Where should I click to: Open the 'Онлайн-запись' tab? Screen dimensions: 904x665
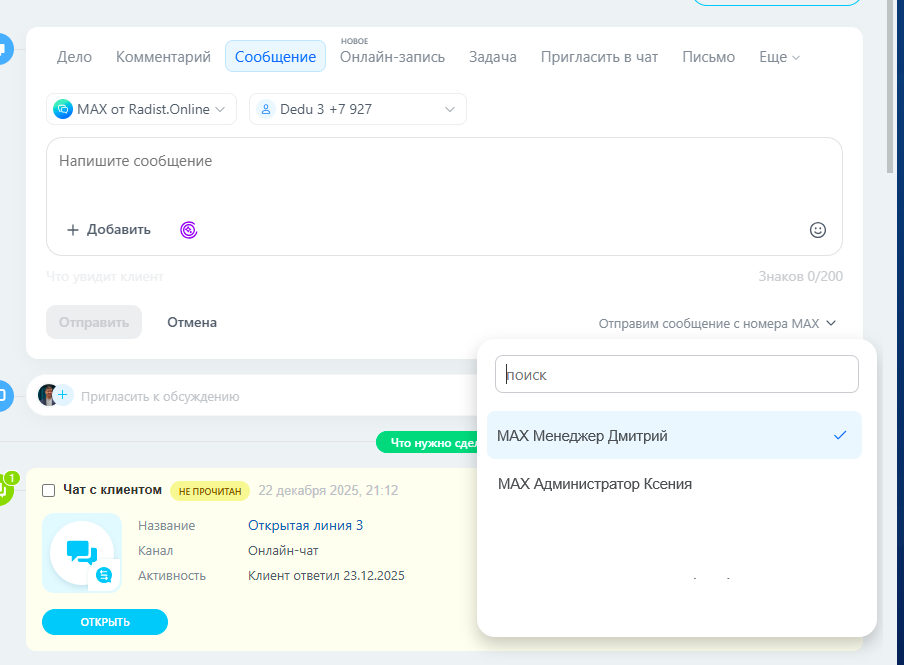[392, 57]
